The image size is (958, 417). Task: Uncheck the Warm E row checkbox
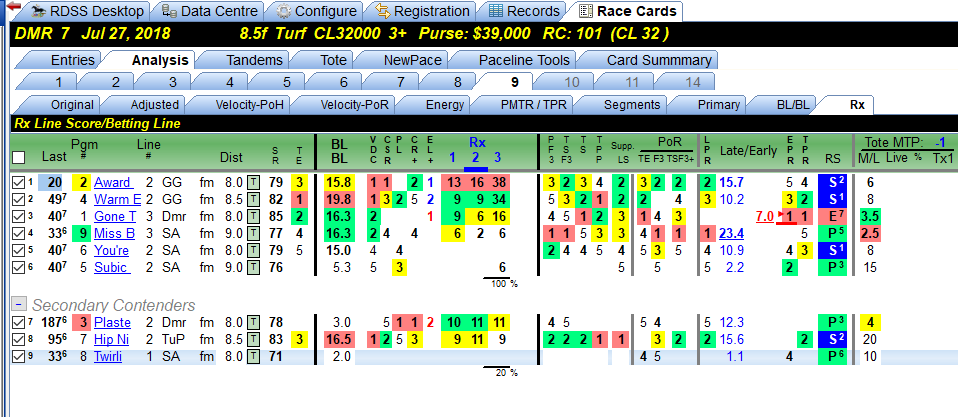click(19, 199)
